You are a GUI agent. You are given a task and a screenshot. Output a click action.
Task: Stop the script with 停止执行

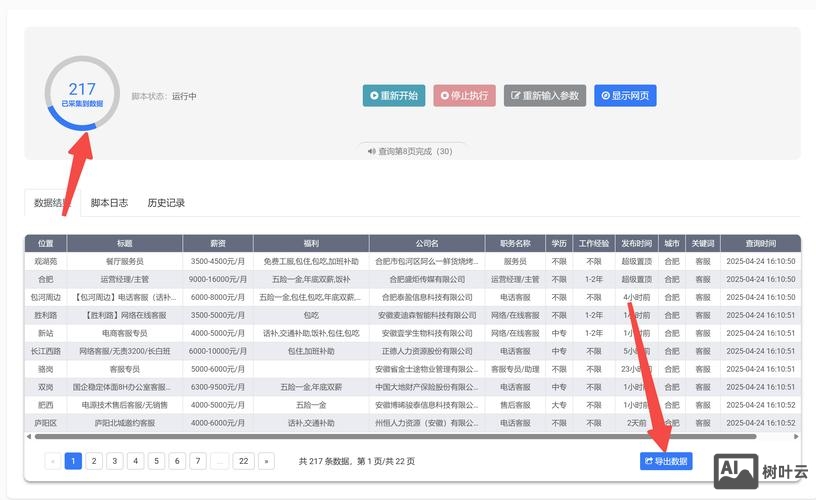point(464,96)
